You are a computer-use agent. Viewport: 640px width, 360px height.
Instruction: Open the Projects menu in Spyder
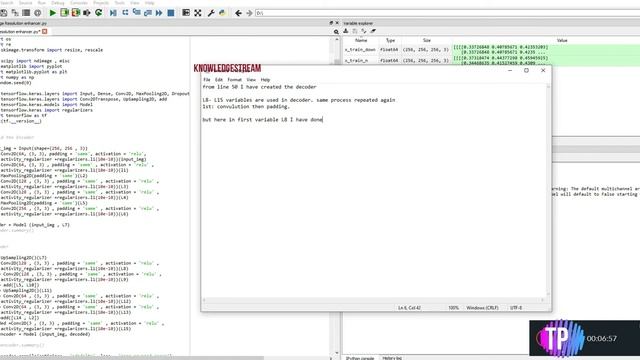point(101,2)
